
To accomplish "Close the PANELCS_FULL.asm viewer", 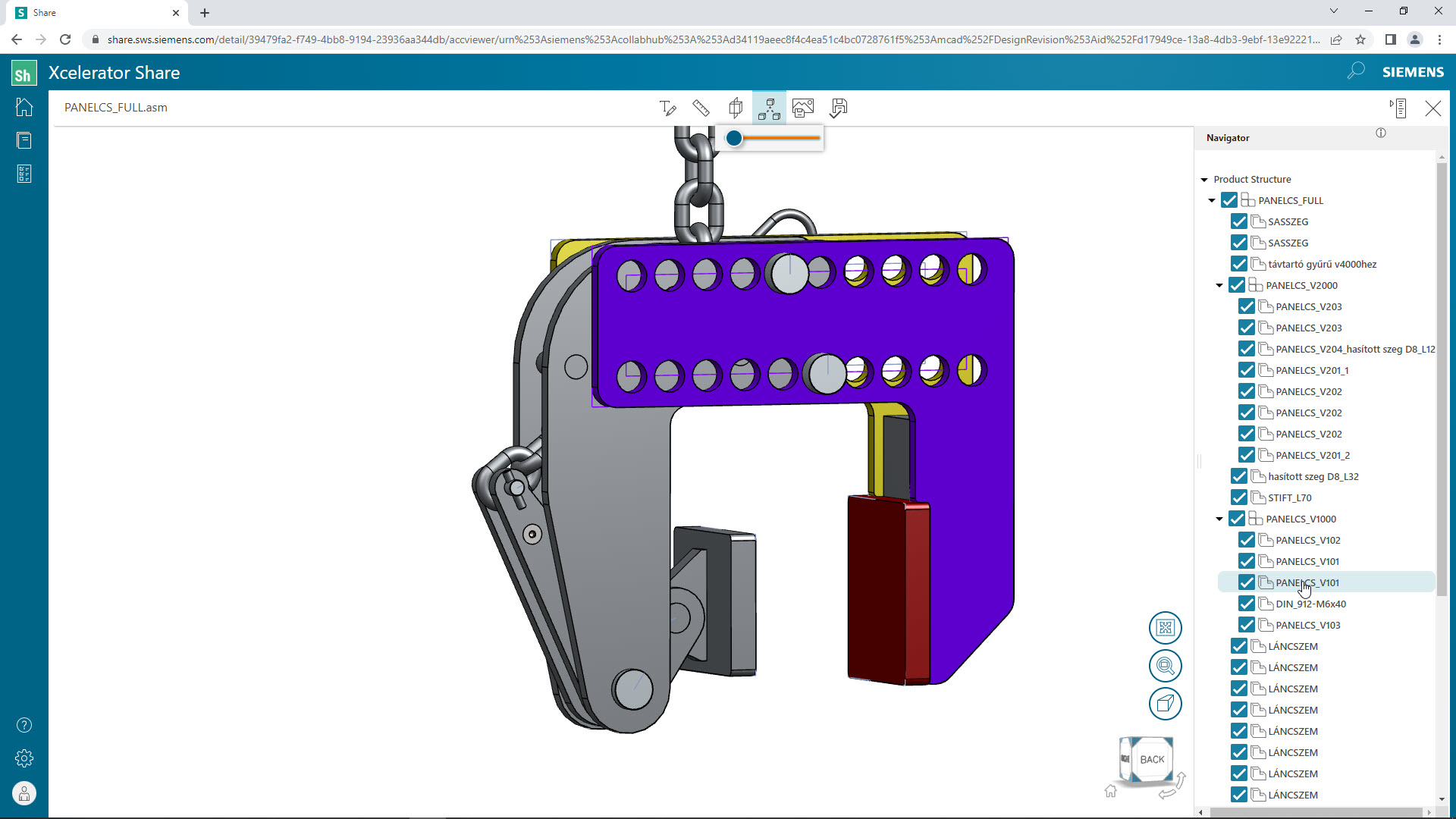I will coord(1432,108).
